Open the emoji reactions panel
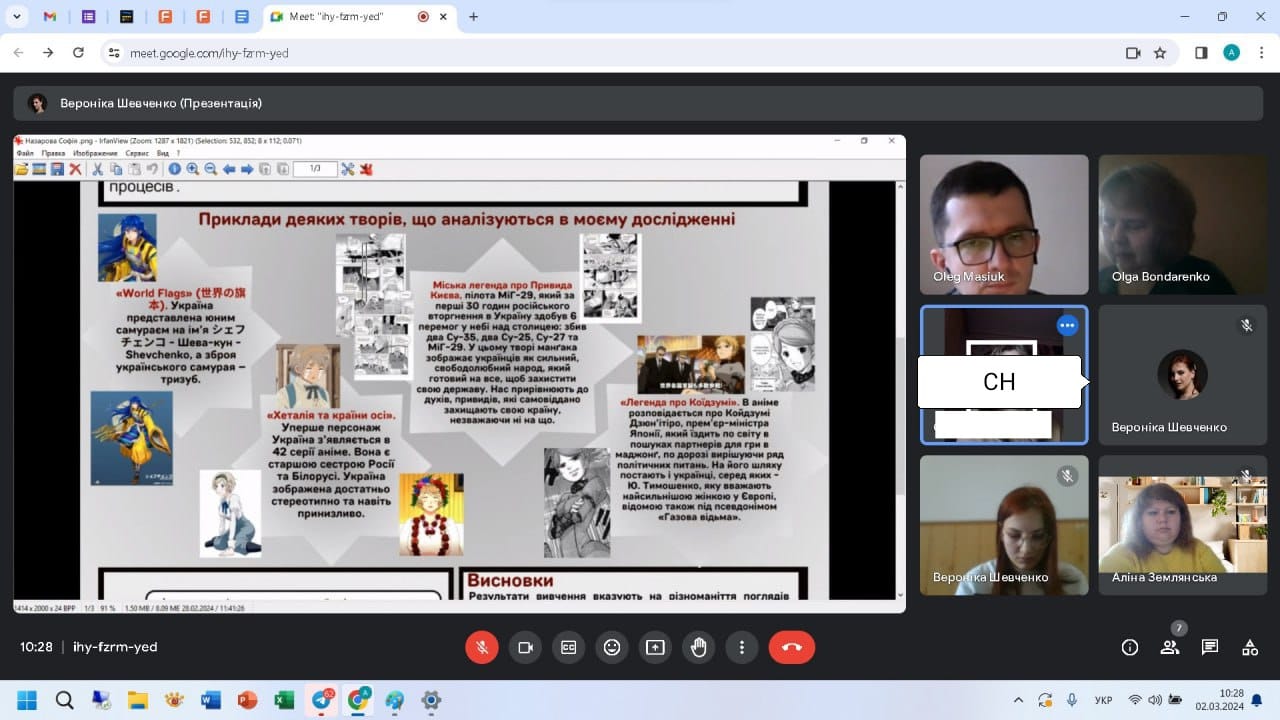The image size is (1280, 720). click(612, 647)
